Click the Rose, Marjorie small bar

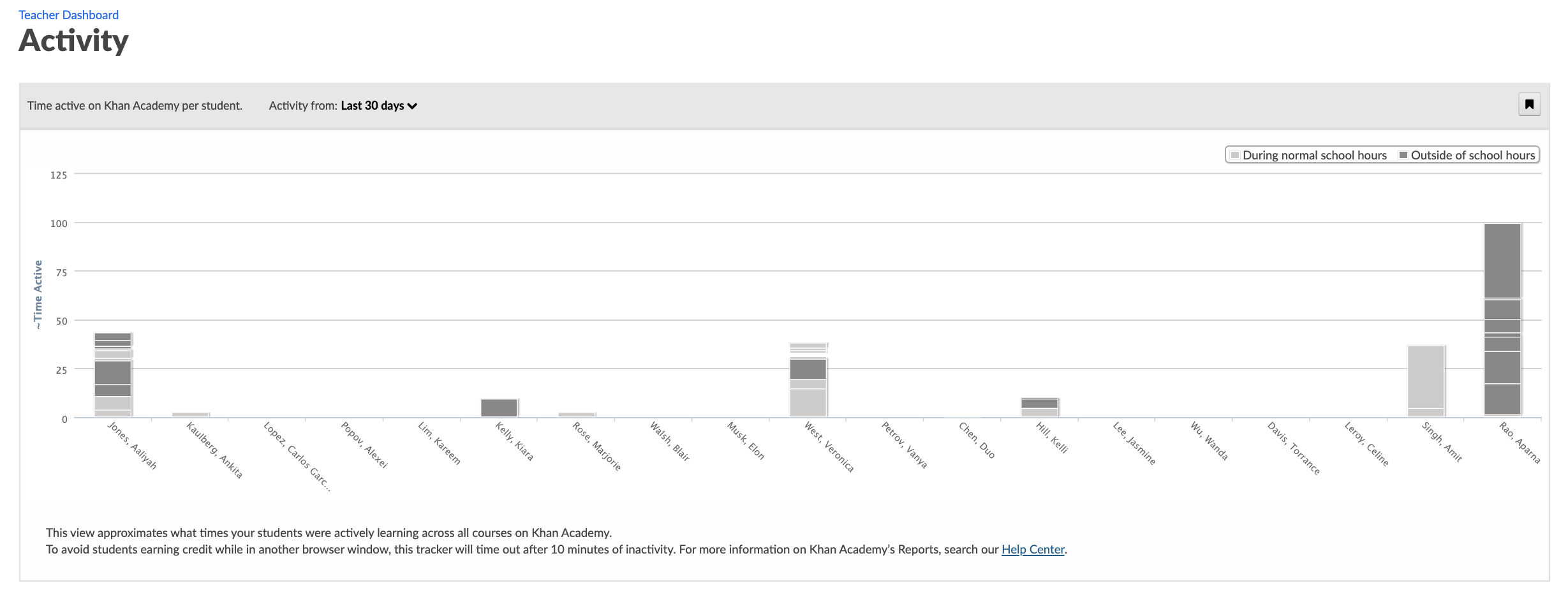pyautogui.click(x=577, y=415)
